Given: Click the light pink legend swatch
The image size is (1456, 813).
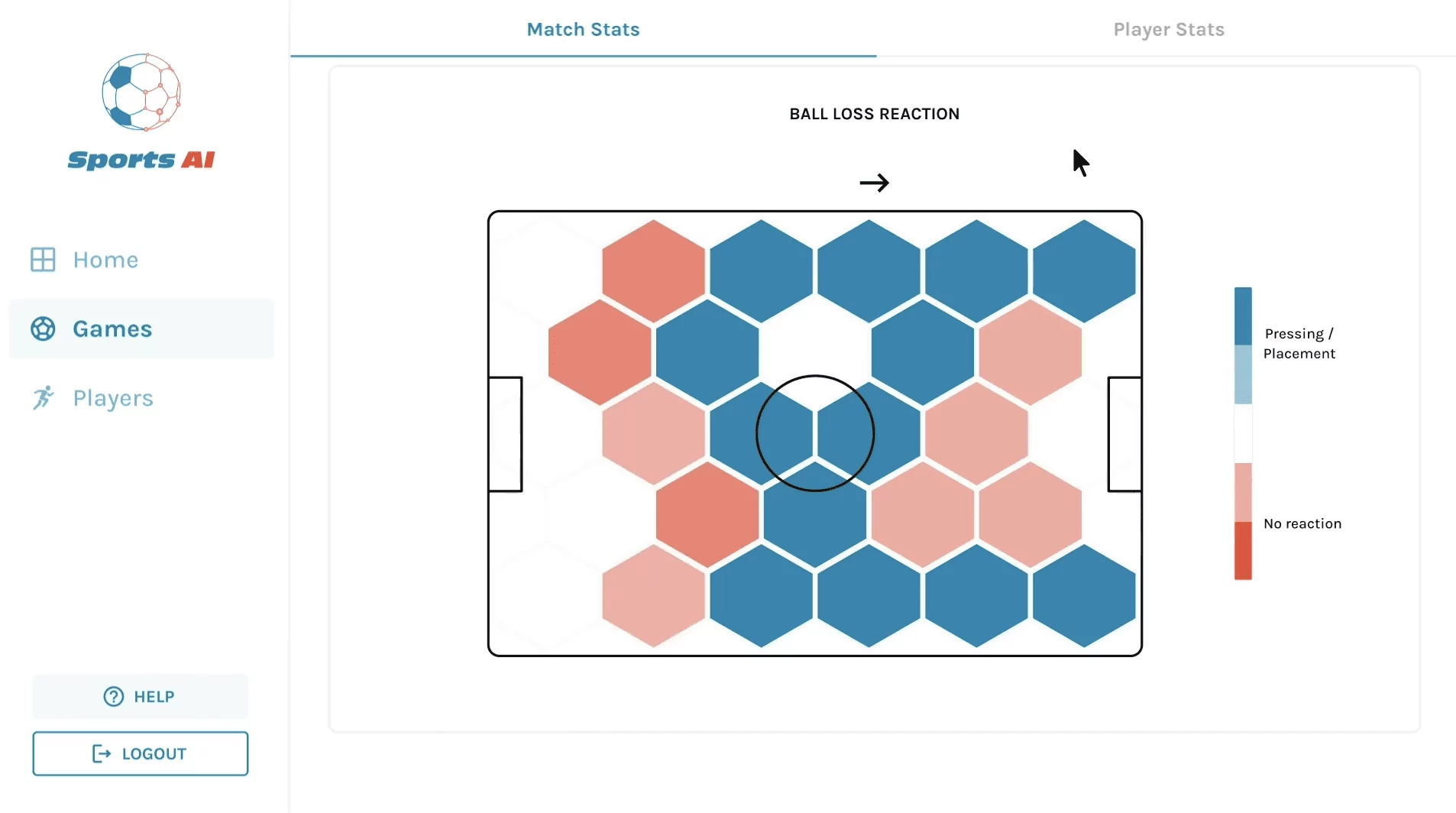Looking at the screenshot, I should [x=1243, y=492].
